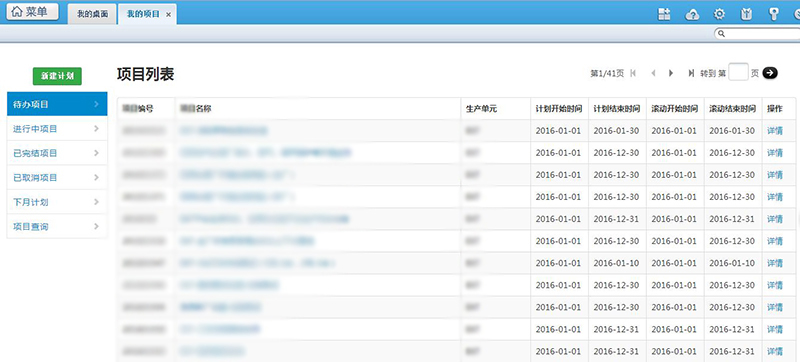Click the 计划结束时间 column header
Viewport: 800px width, 362px height.
pos(617,109)
